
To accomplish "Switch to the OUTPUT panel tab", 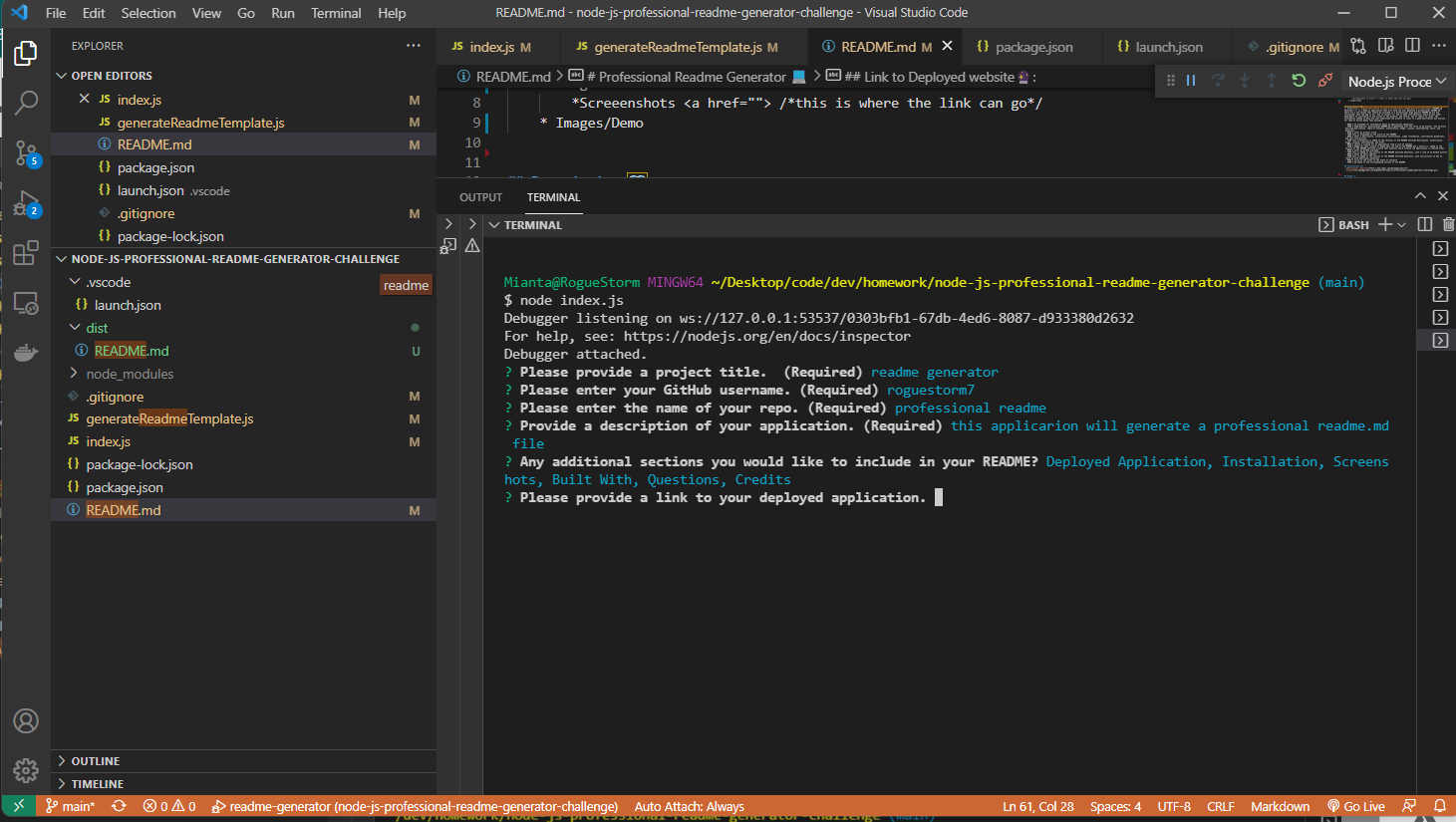I will [480, 197].
